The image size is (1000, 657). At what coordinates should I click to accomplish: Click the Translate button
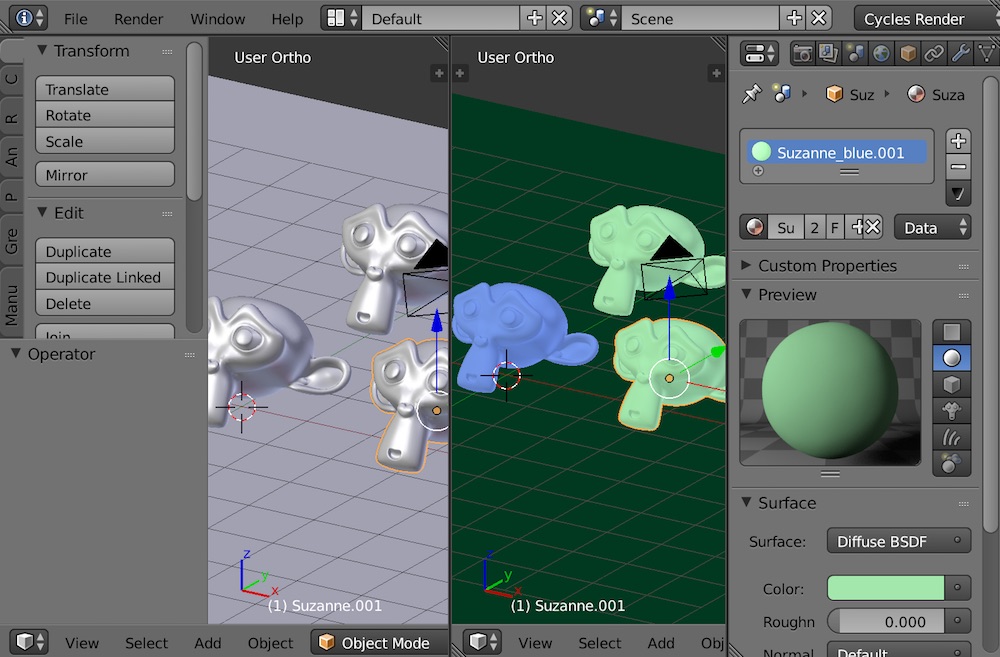point(105,89)
